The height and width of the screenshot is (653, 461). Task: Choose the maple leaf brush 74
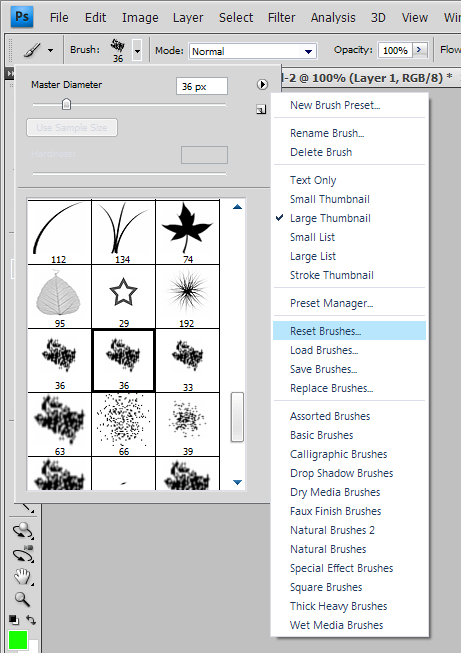[x=187, y=232]
